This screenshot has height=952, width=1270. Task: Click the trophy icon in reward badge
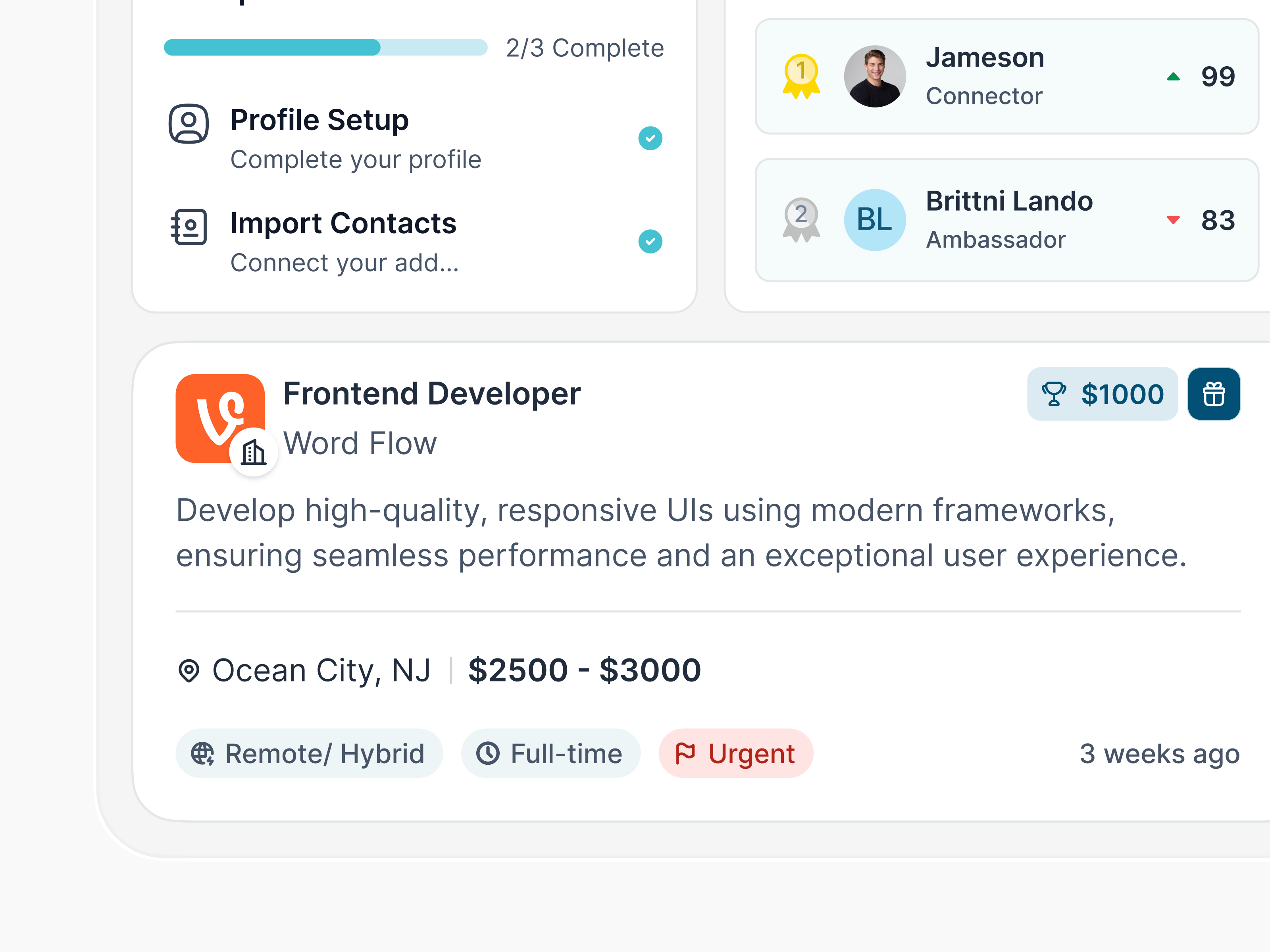coord(1054,394)
